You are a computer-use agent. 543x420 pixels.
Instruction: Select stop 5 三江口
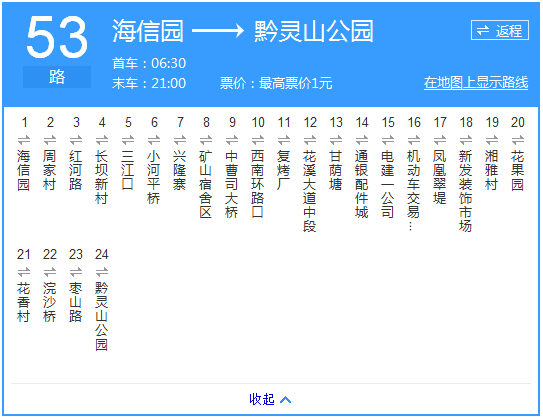point(127,170)
